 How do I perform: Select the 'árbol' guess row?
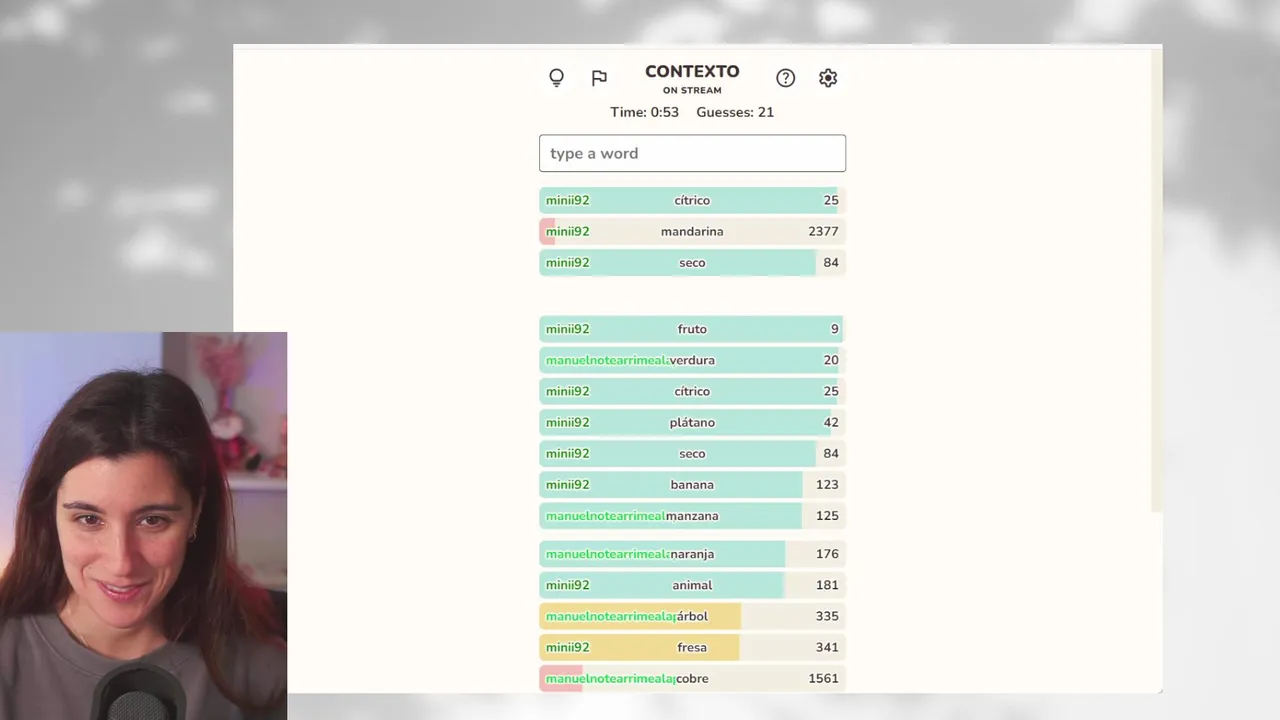tap(692, 616)
